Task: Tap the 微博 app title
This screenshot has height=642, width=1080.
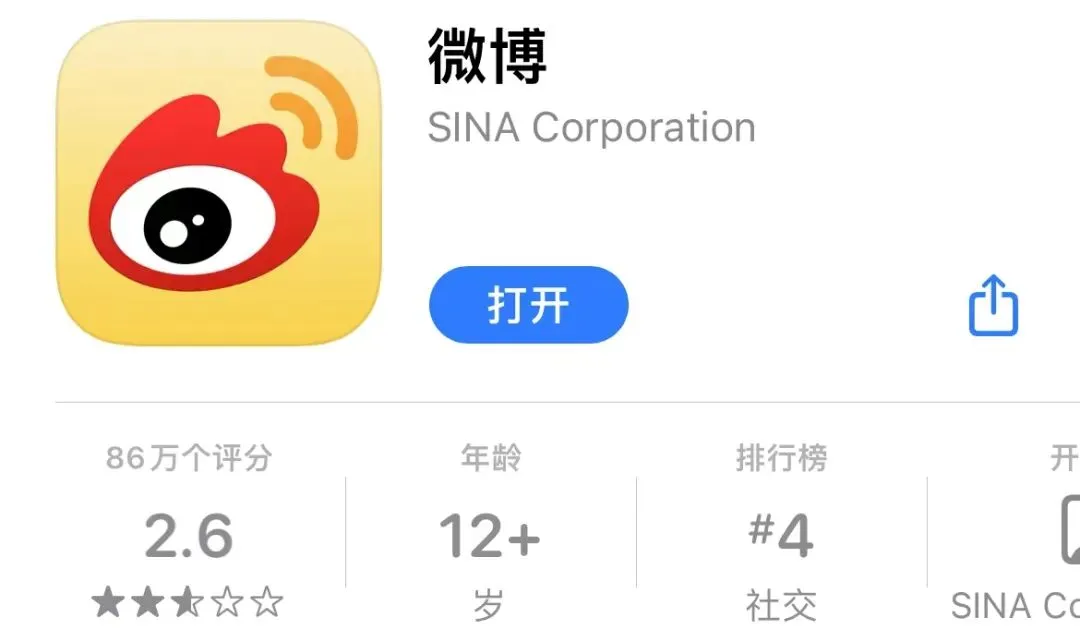Action: point(487,56)
